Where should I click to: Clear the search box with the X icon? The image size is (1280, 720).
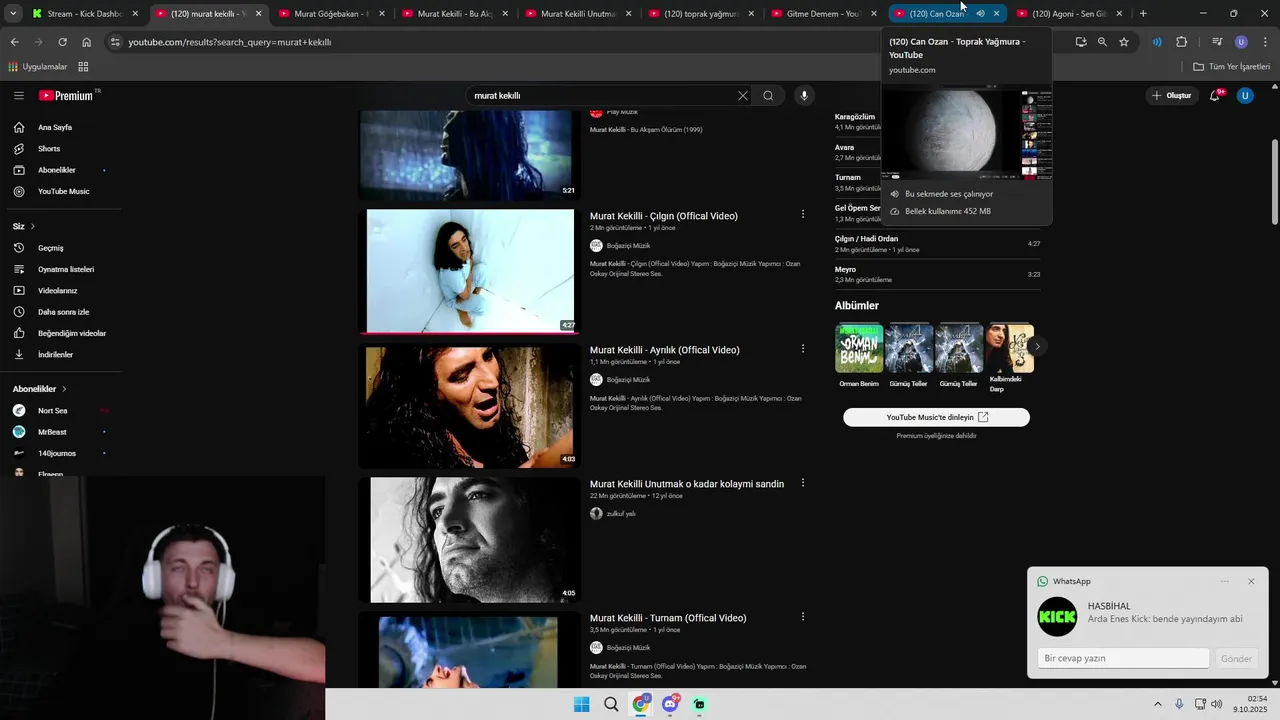point(743,96)
